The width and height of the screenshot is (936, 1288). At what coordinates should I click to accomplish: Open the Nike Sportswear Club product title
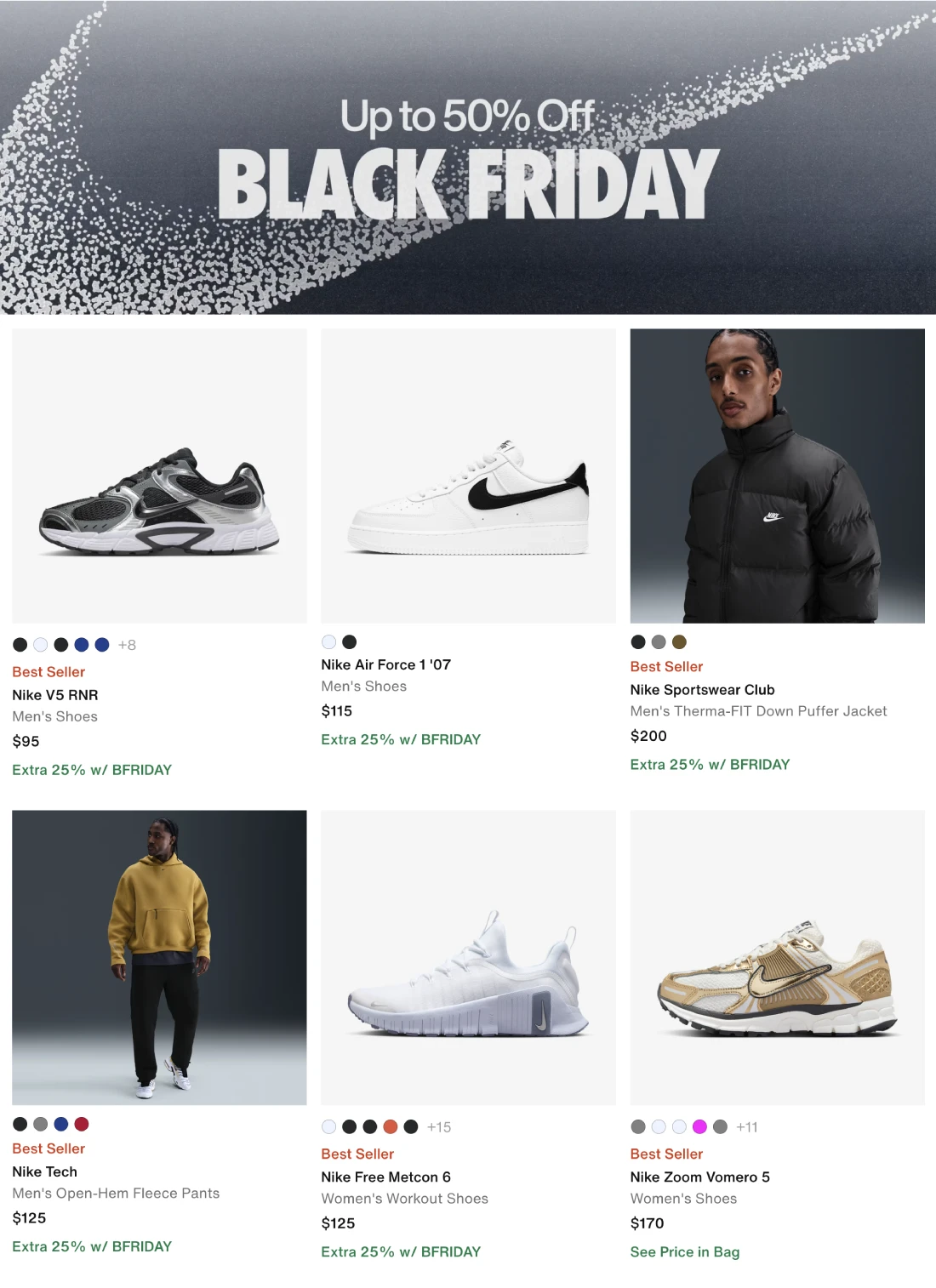[x=702, y=689]
